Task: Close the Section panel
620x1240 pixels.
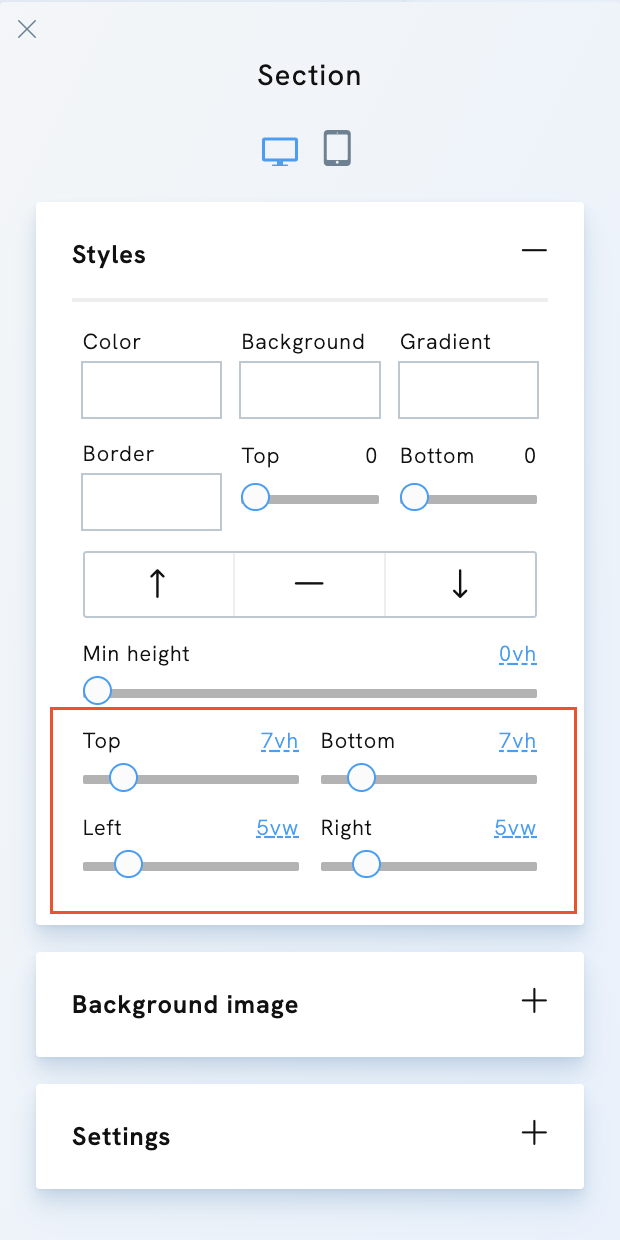Action: (26, 28)
